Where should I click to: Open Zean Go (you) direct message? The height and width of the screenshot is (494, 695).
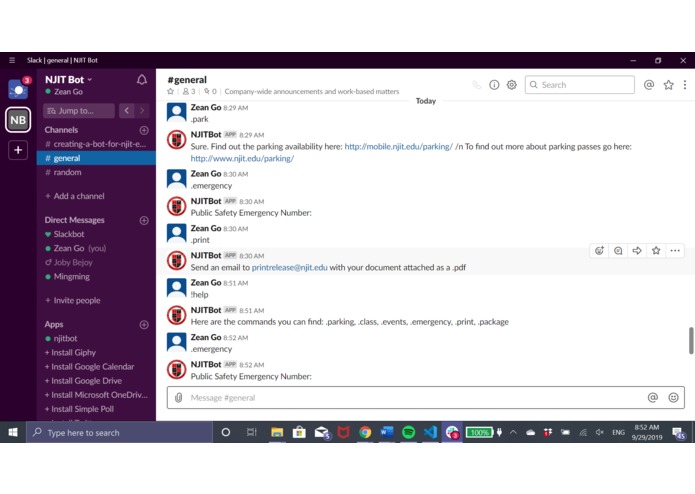click(96, 248)
